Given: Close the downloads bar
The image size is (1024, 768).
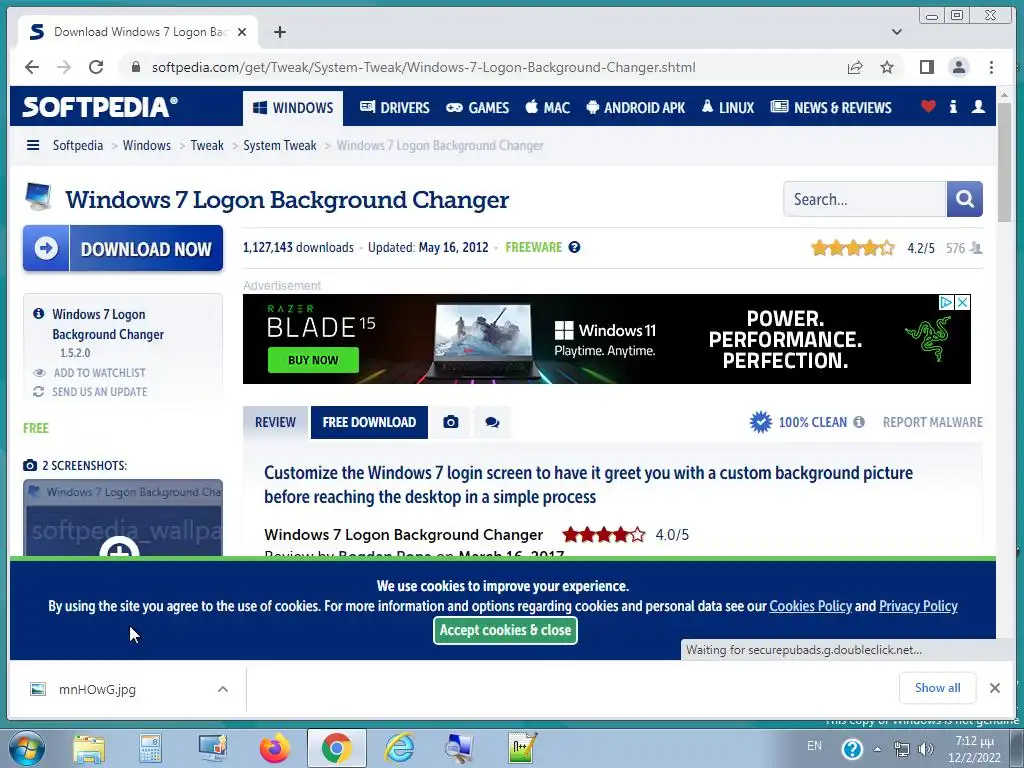Looking at the screenshot, I should coord(995,688).
